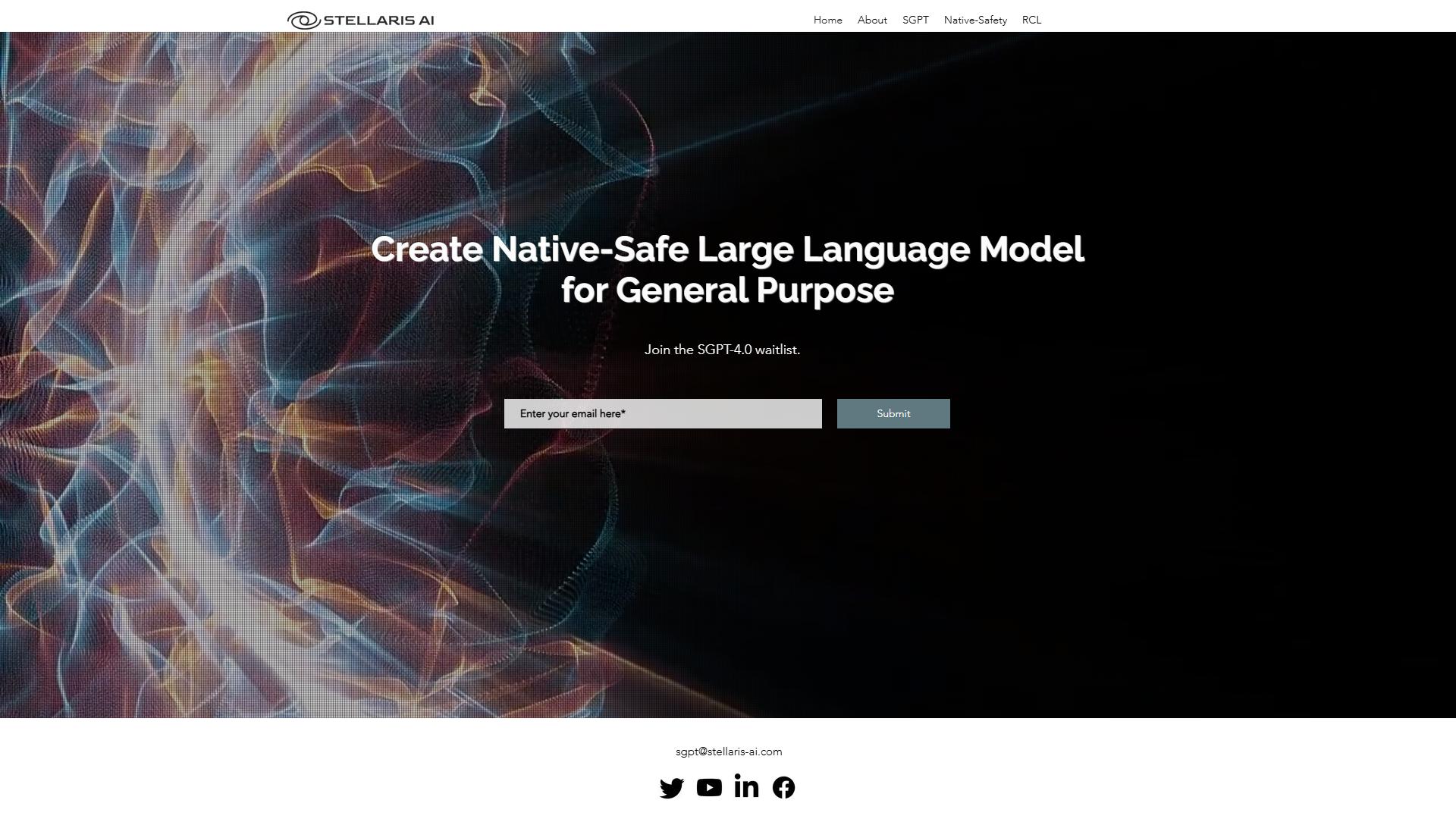Open the Native-Safety nav link
Viewport: 1456px width, 819px height.
click(975, 20)
